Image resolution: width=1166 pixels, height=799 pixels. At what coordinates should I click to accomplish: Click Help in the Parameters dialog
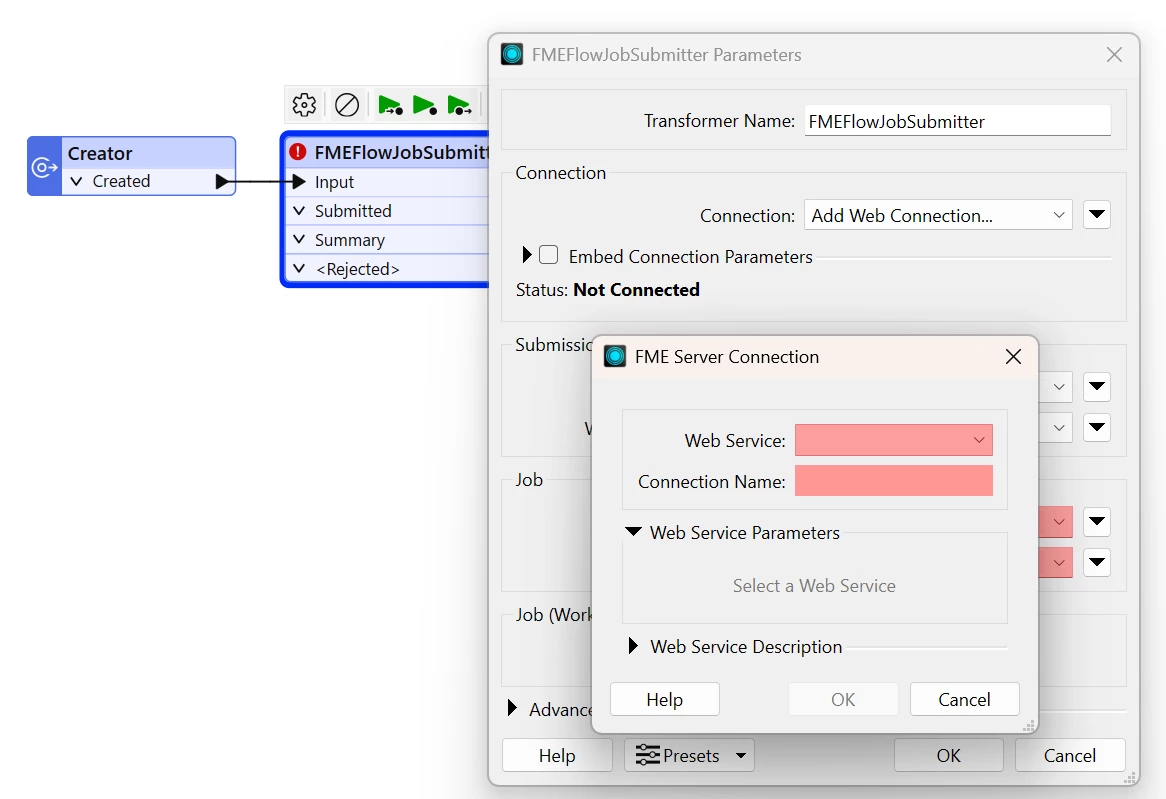[557, 755]
